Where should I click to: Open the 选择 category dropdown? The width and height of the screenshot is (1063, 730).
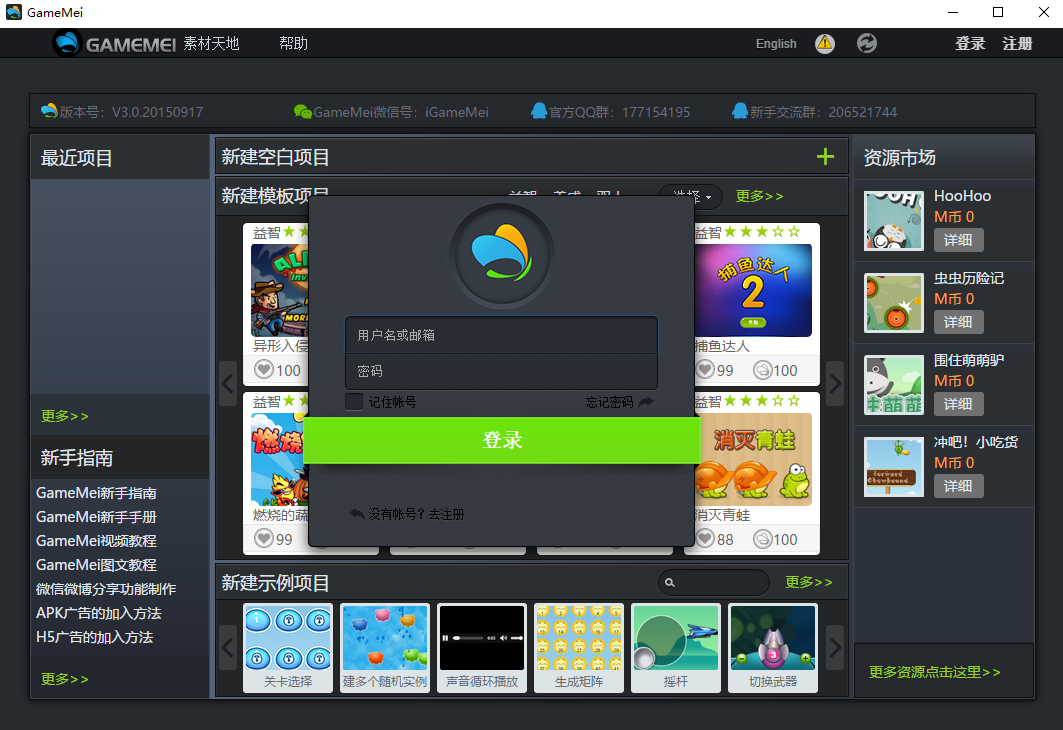point(691,197)
